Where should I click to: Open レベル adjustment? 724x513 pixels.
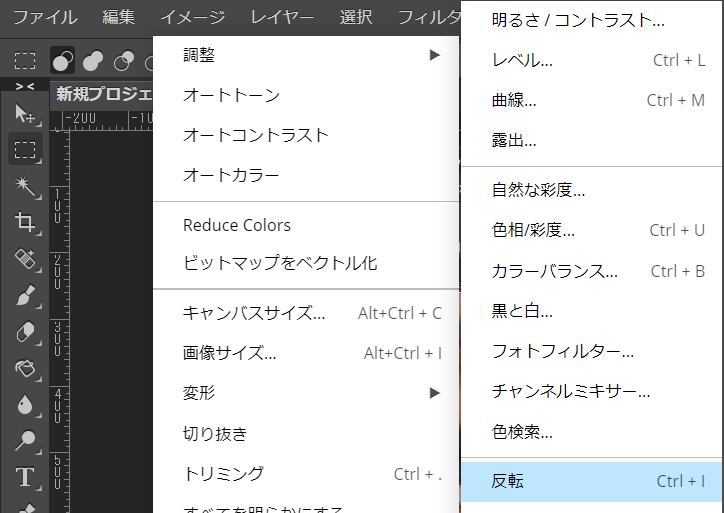coord(591,60)
